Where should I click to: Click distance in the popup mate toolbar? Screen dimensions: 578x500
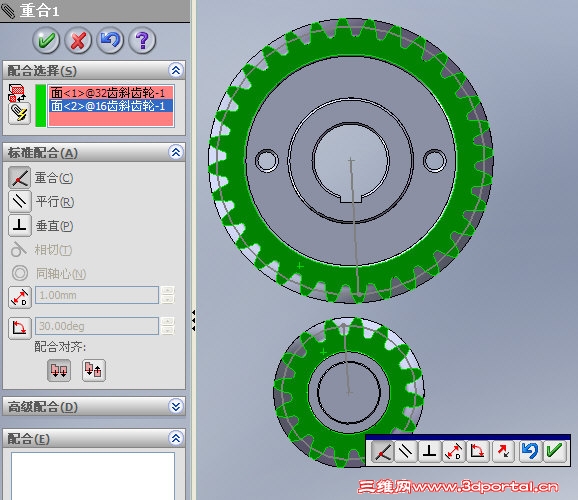click(x=453, y=451)
